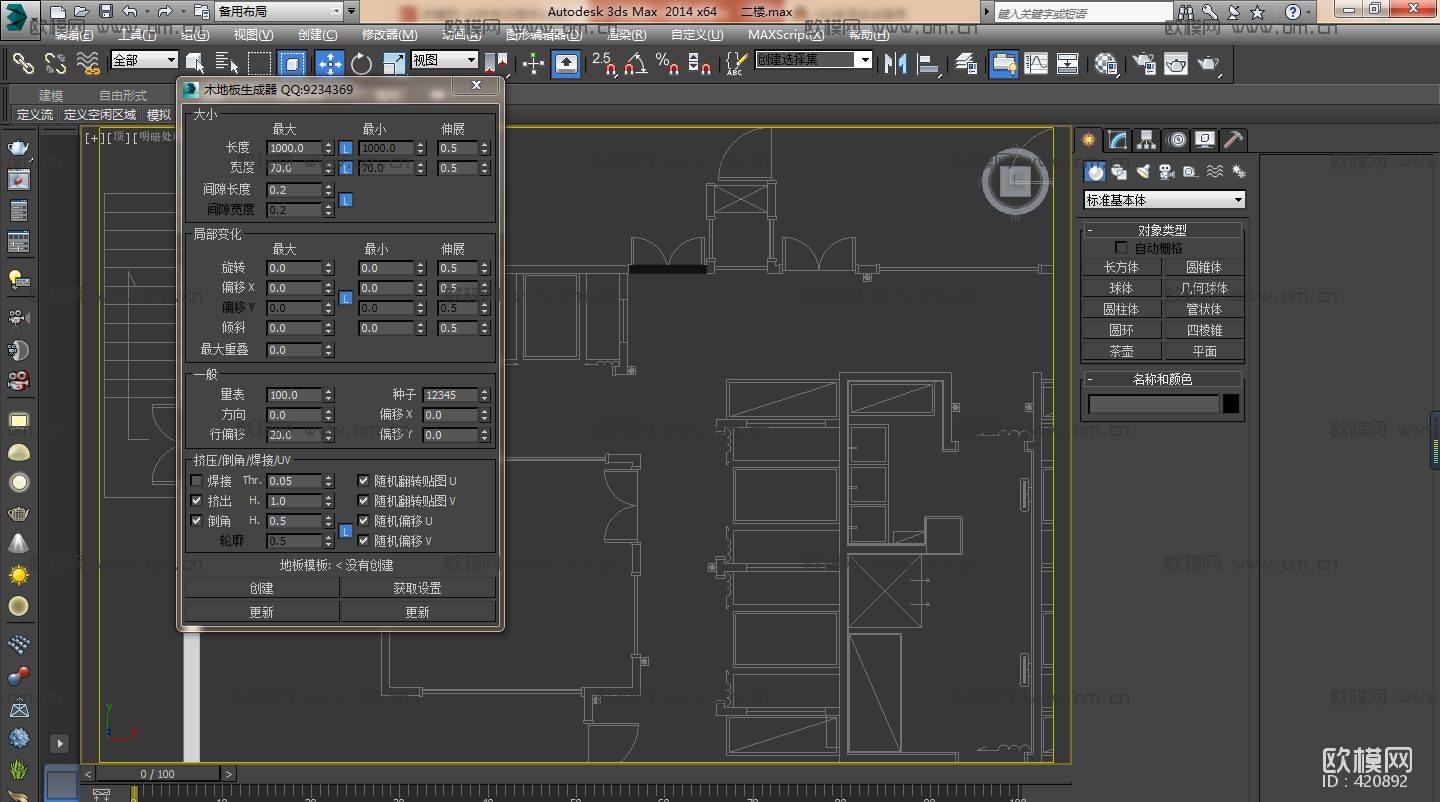The height and width of the screenshot is (802, 1440).
Task: Open the Material Editor from the toolbar
Action: pyautogui.click(x=1105, y=63)
